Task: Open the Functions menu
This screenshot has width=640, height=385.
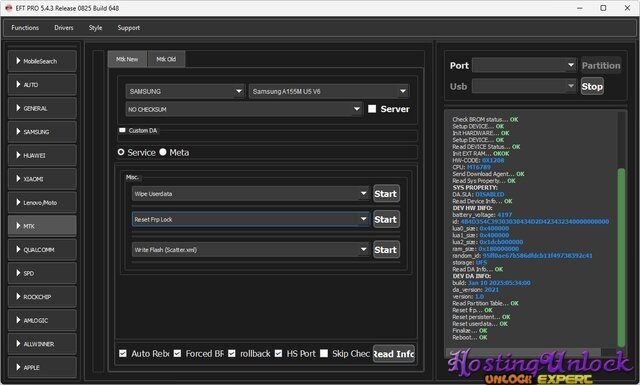Action: 25,28
